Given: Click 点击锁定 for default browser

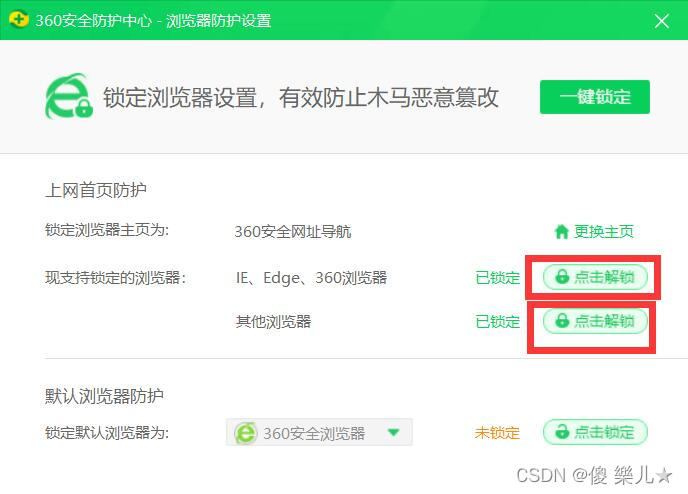Looking at the screenshot, I should (595, 432).
